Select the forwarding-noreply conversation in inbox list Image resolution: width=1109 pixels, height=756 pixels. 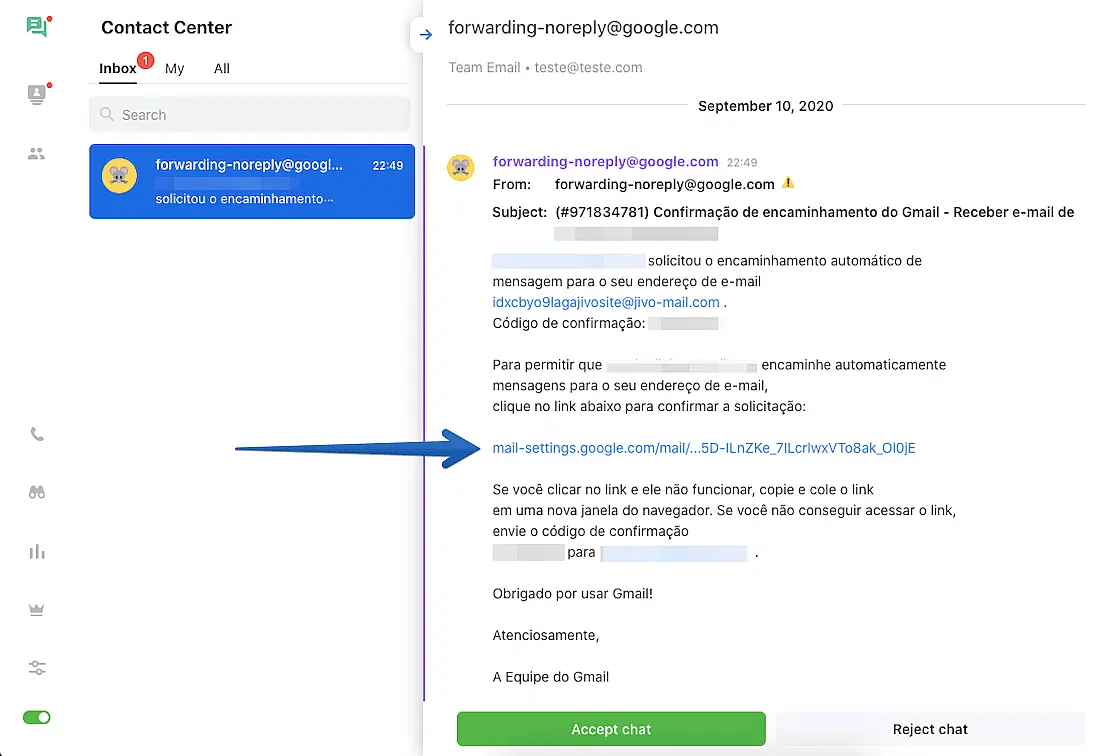pos(252,181)
